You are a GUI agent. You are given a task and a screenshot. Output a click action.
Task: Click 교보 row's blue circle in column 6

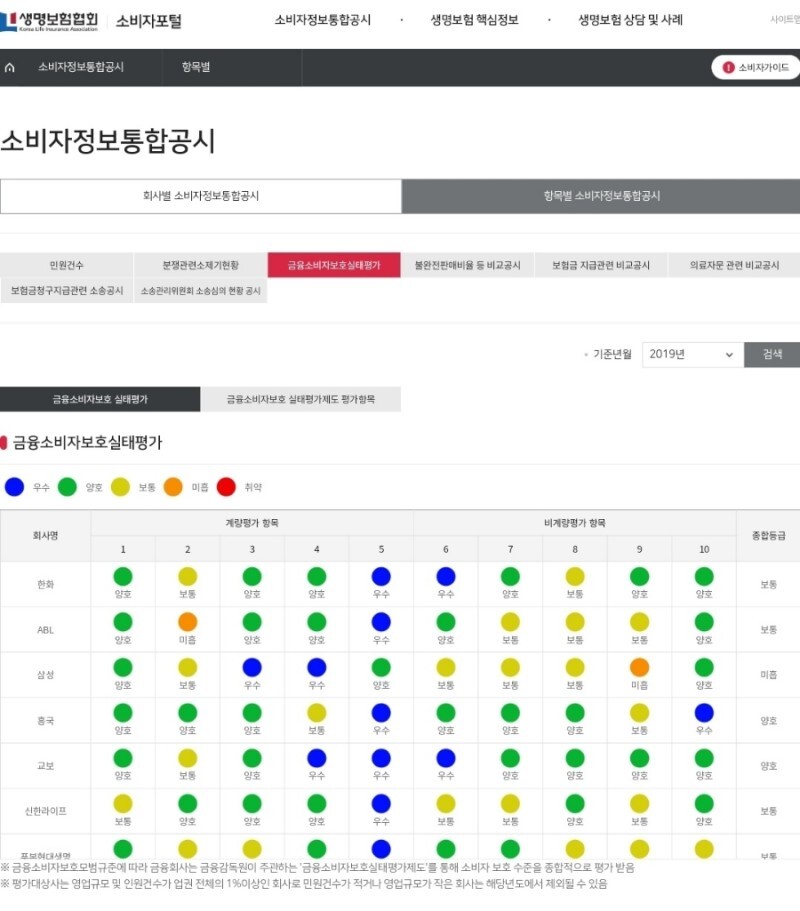pyautogui.click(x=446, y=758)
